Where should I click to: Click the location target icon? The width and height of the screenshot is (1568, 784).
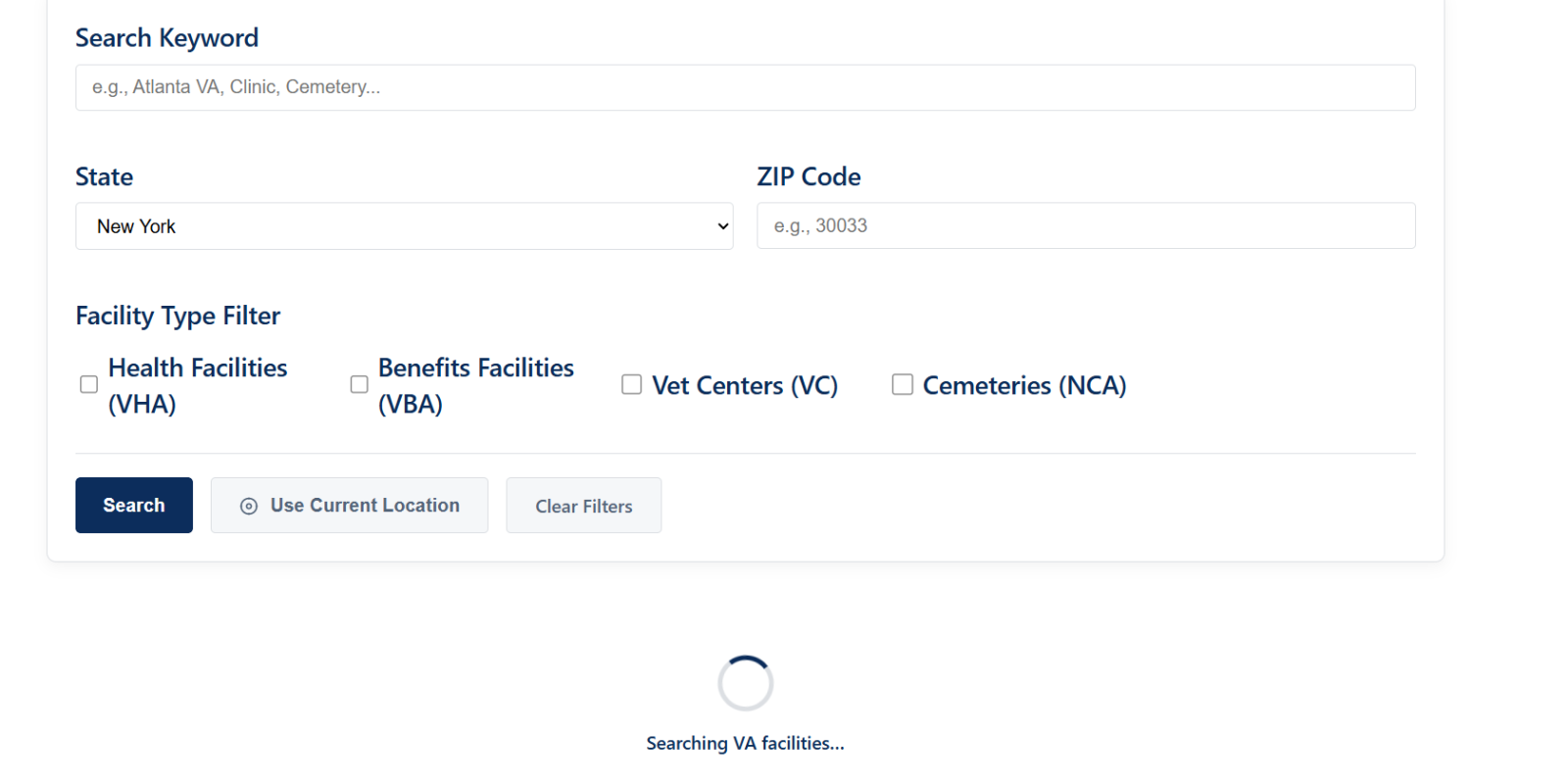pos(249,506)
